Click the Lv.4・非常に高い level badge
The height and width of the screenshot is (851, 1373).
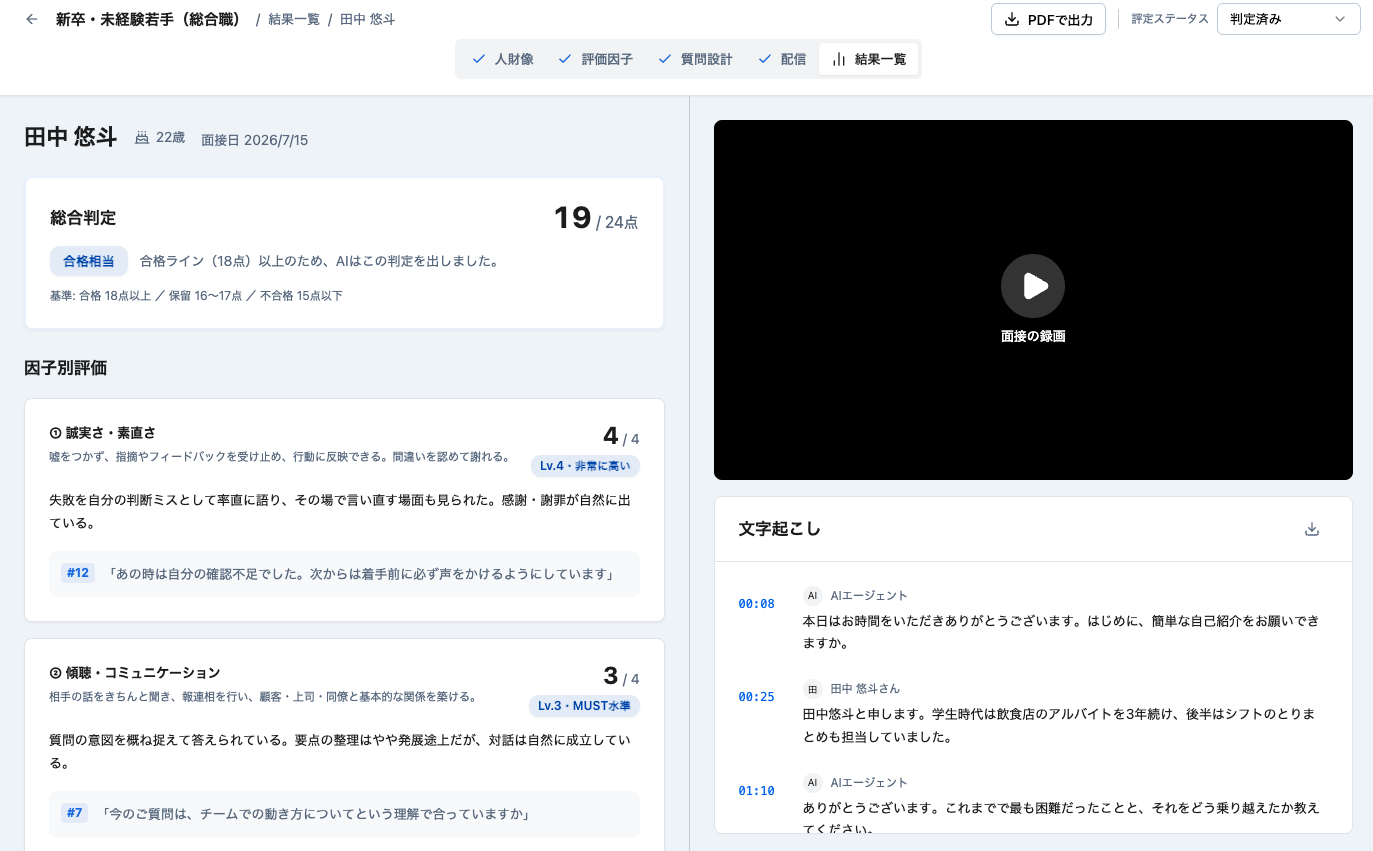(585, 466)
